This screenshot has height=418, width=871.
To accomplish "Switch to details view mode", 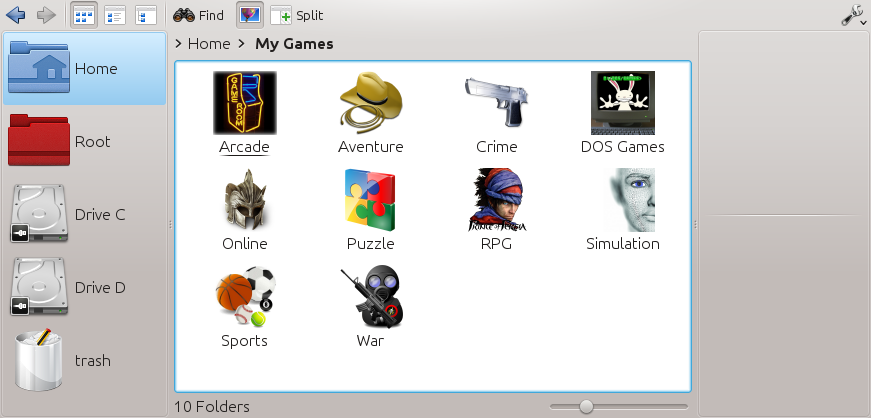I will [115, 15].
